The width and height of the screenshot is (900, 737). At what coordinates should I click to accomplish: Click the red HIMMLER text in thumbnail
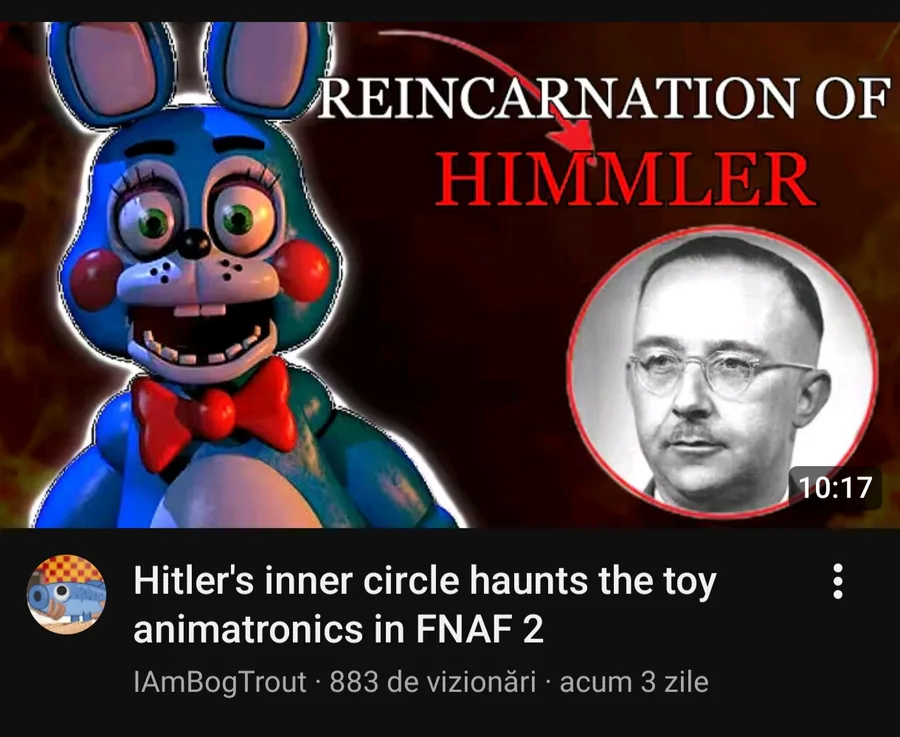click(625, 179)
